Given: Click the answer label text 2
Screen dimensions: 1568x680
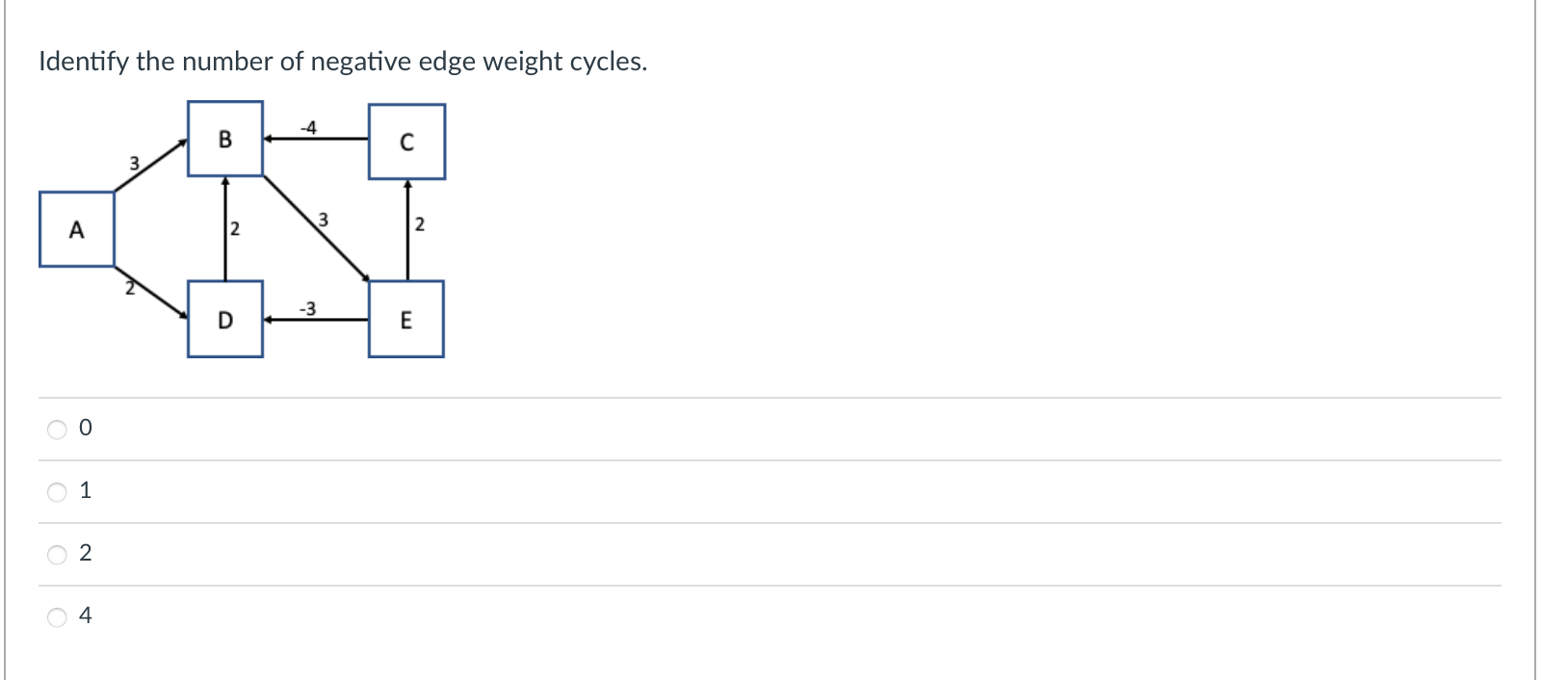Looking at the screenshot, I should click(x=86, y=553).
